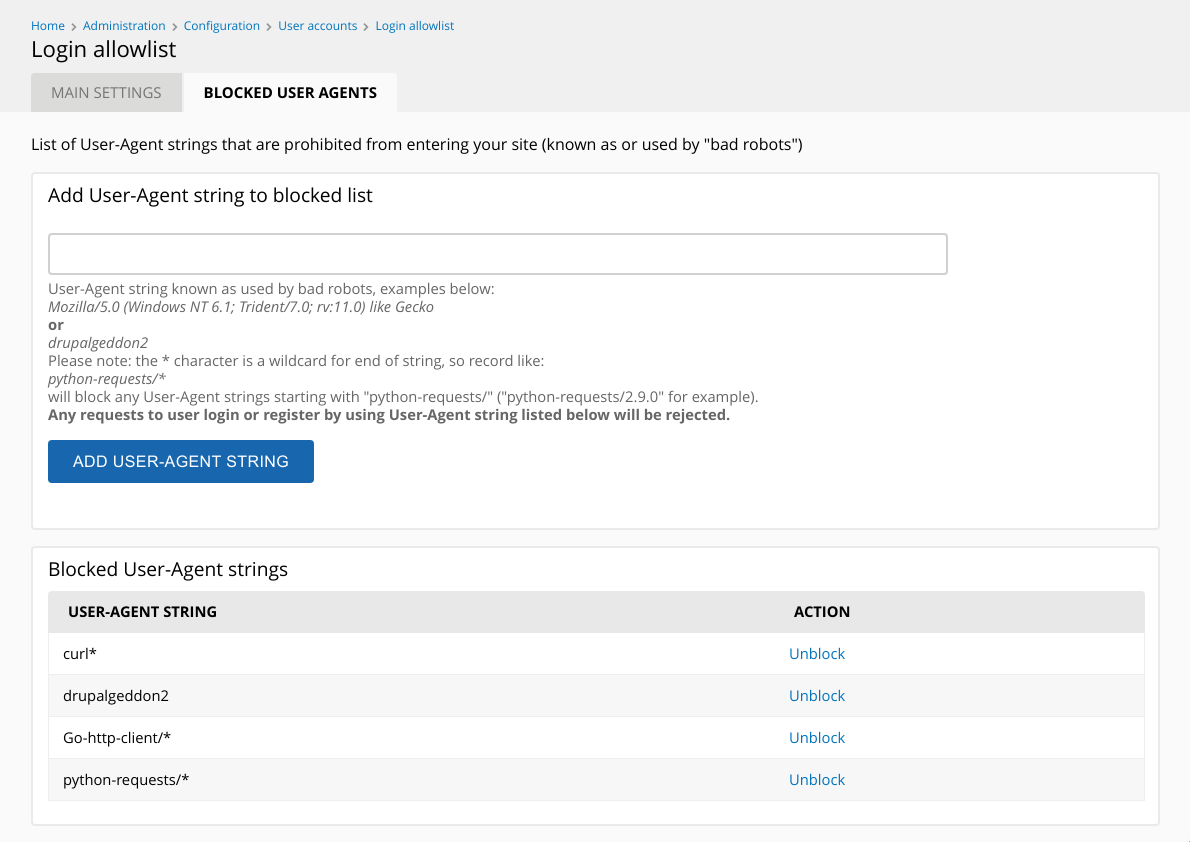Click the bad robots description line
This screenshot has height=842, width=1190.
pos(417,144)
